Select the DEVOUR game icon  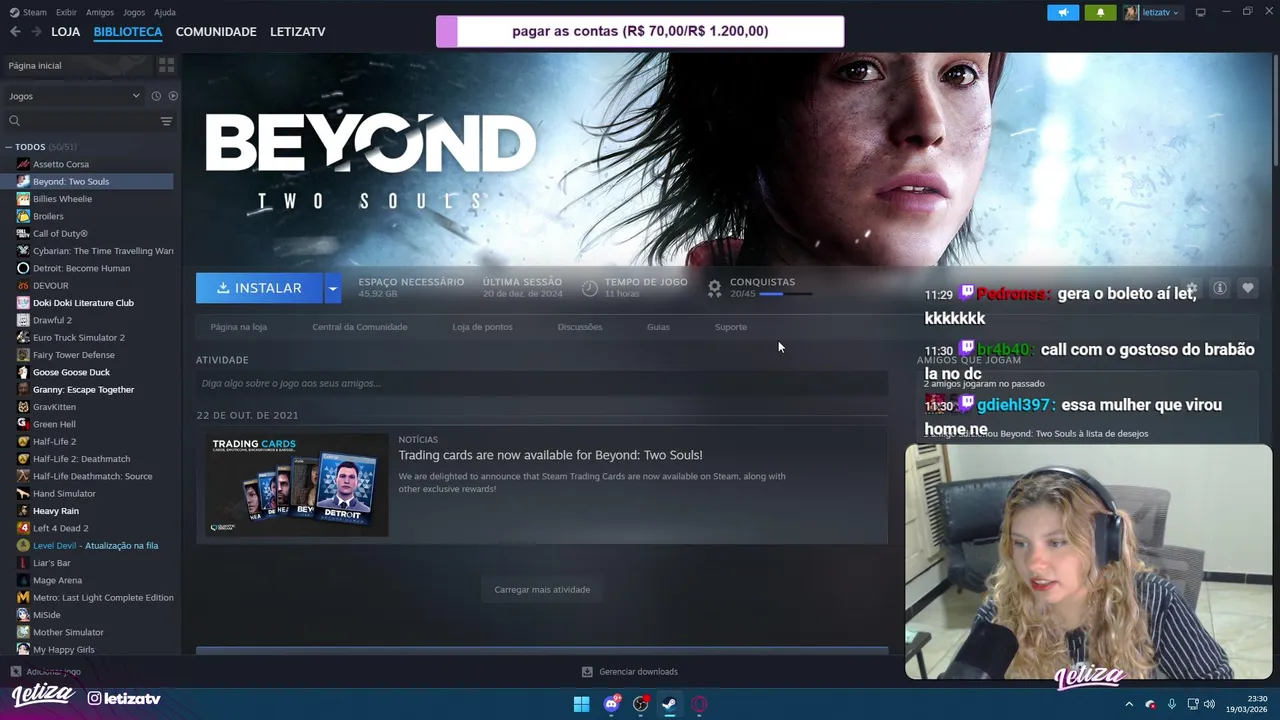23,285
